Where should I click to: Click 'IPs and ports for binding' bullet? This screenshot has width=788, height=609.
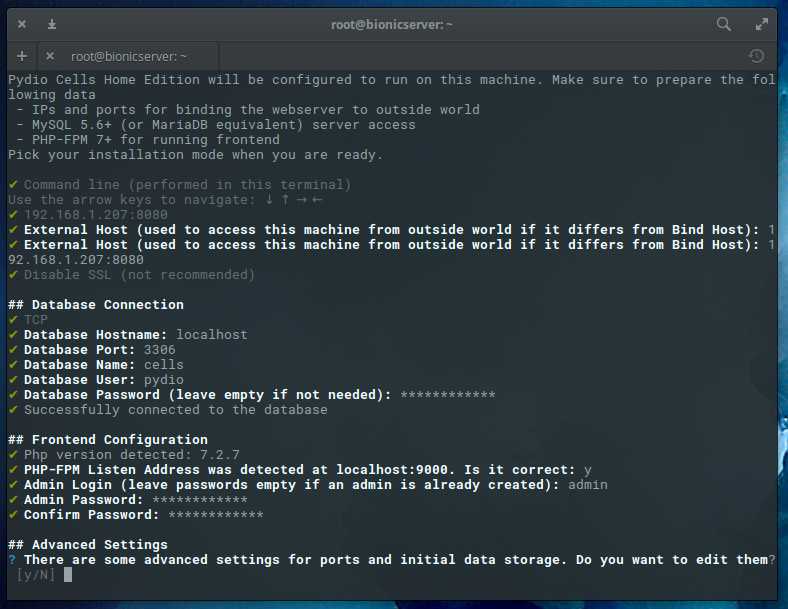[248, 110]
